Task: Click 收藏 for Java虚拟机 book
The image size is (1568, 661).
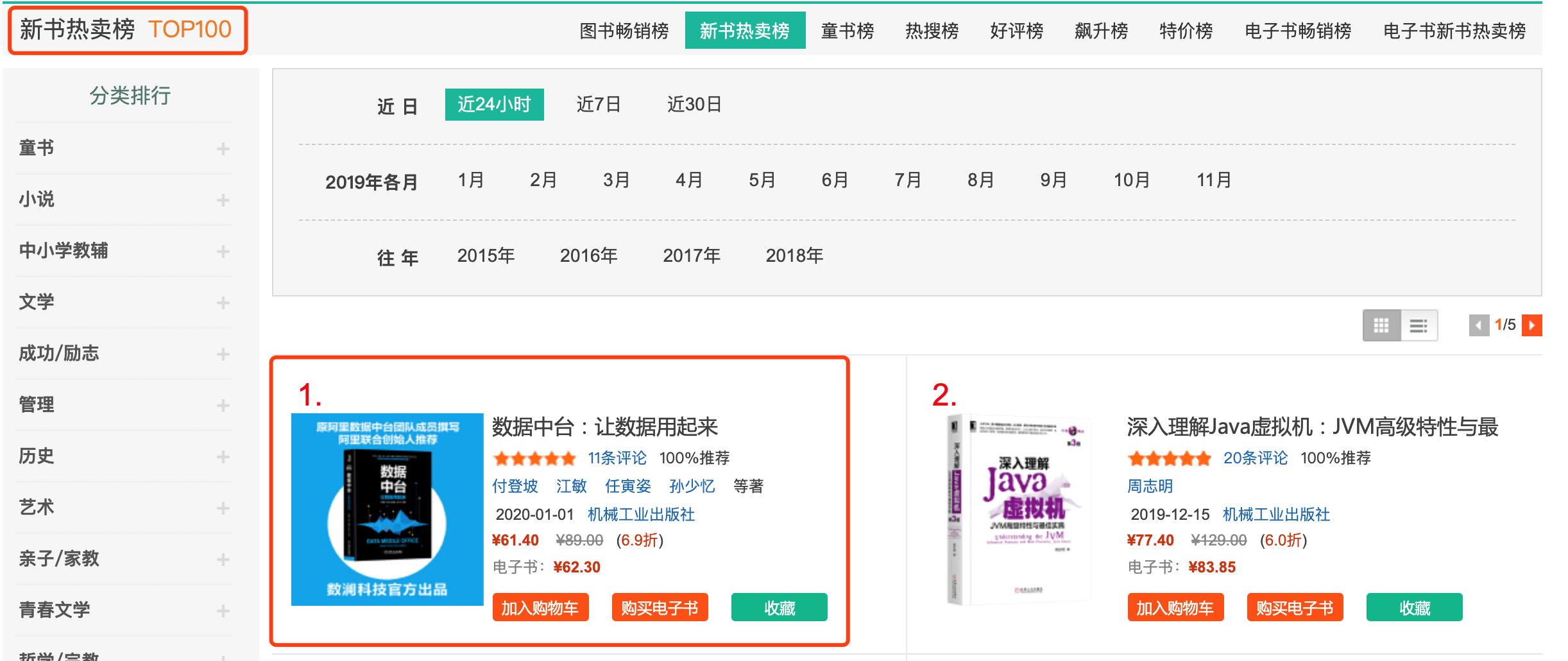Action: [1414, 607]
